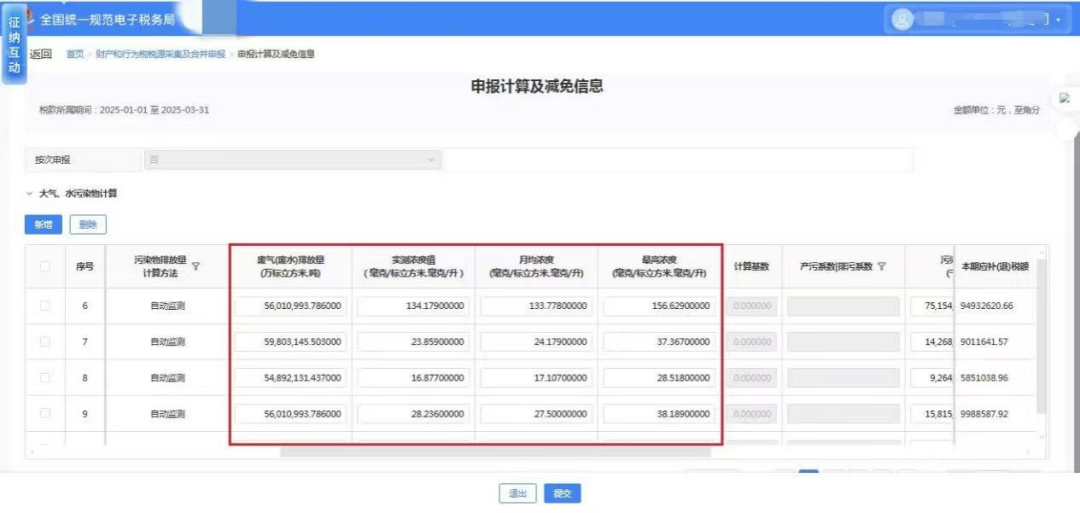Click the filter icon beside 污染物排放量计算方法
Viewport: 1080px width, 513px height.
[196, 266]
